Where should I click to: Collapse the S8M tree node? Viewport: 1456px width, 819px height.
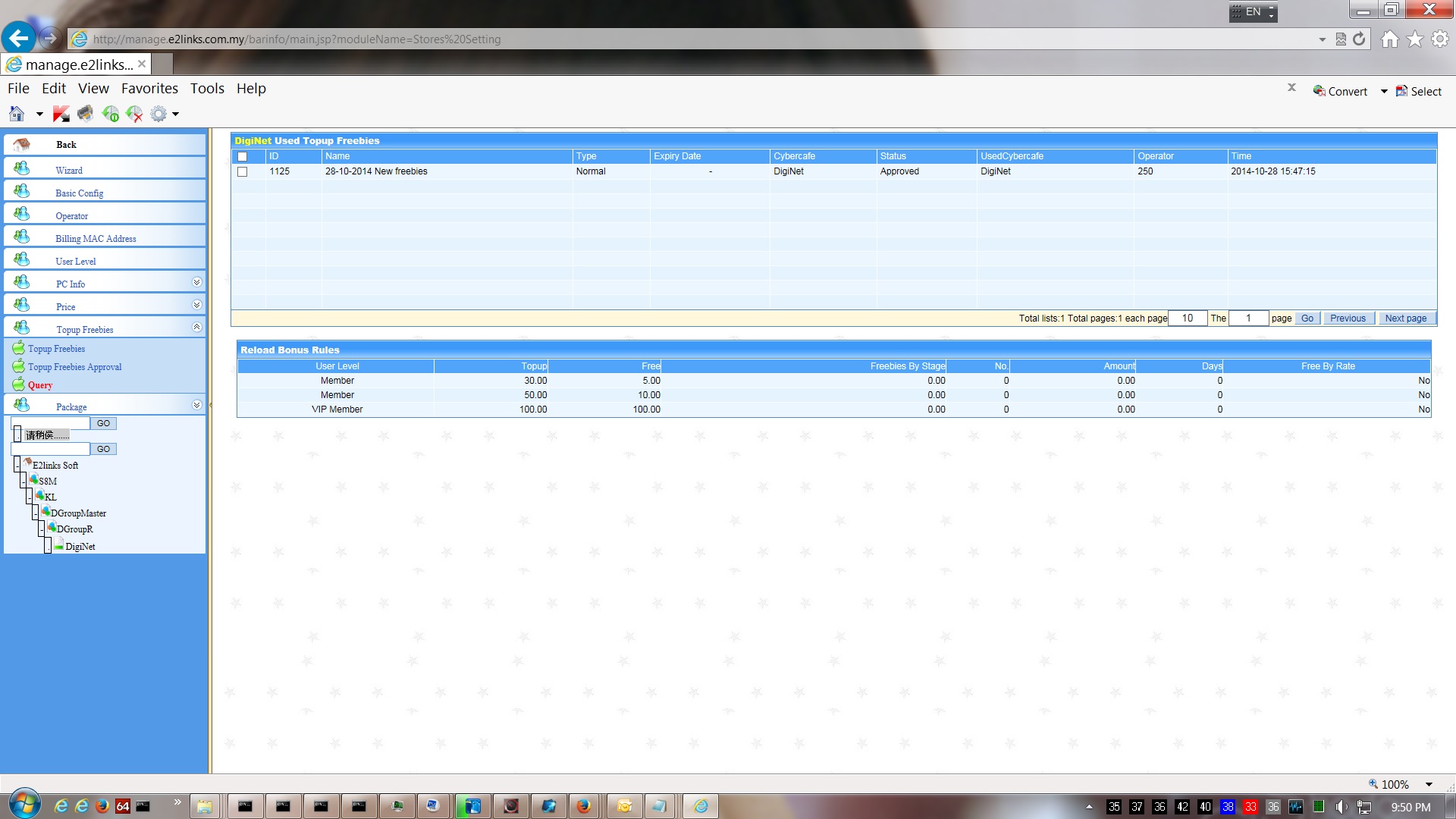(23, 482)
